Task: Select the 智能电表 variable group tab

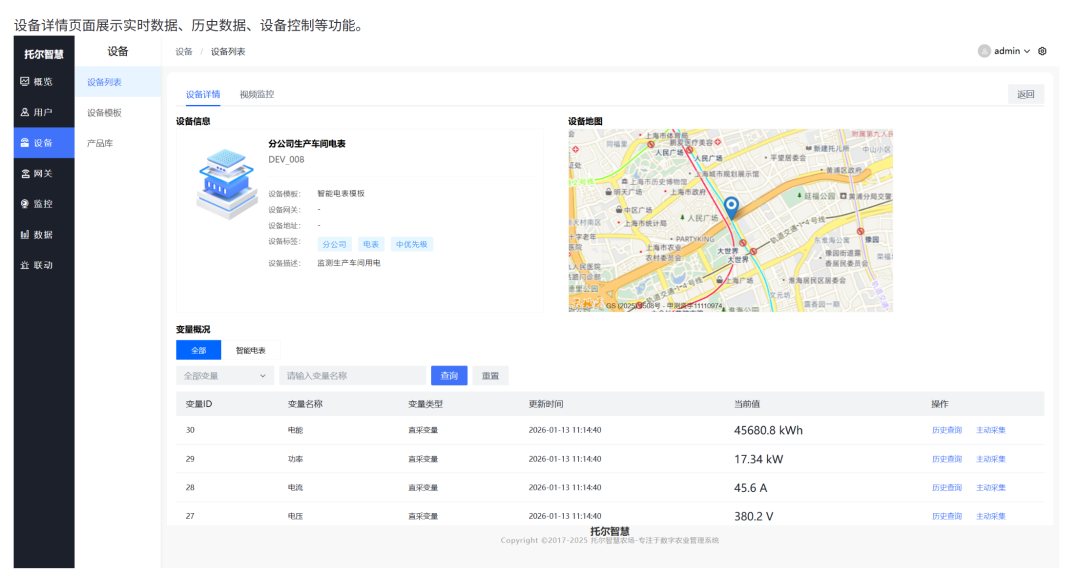Action: [251, 350]
